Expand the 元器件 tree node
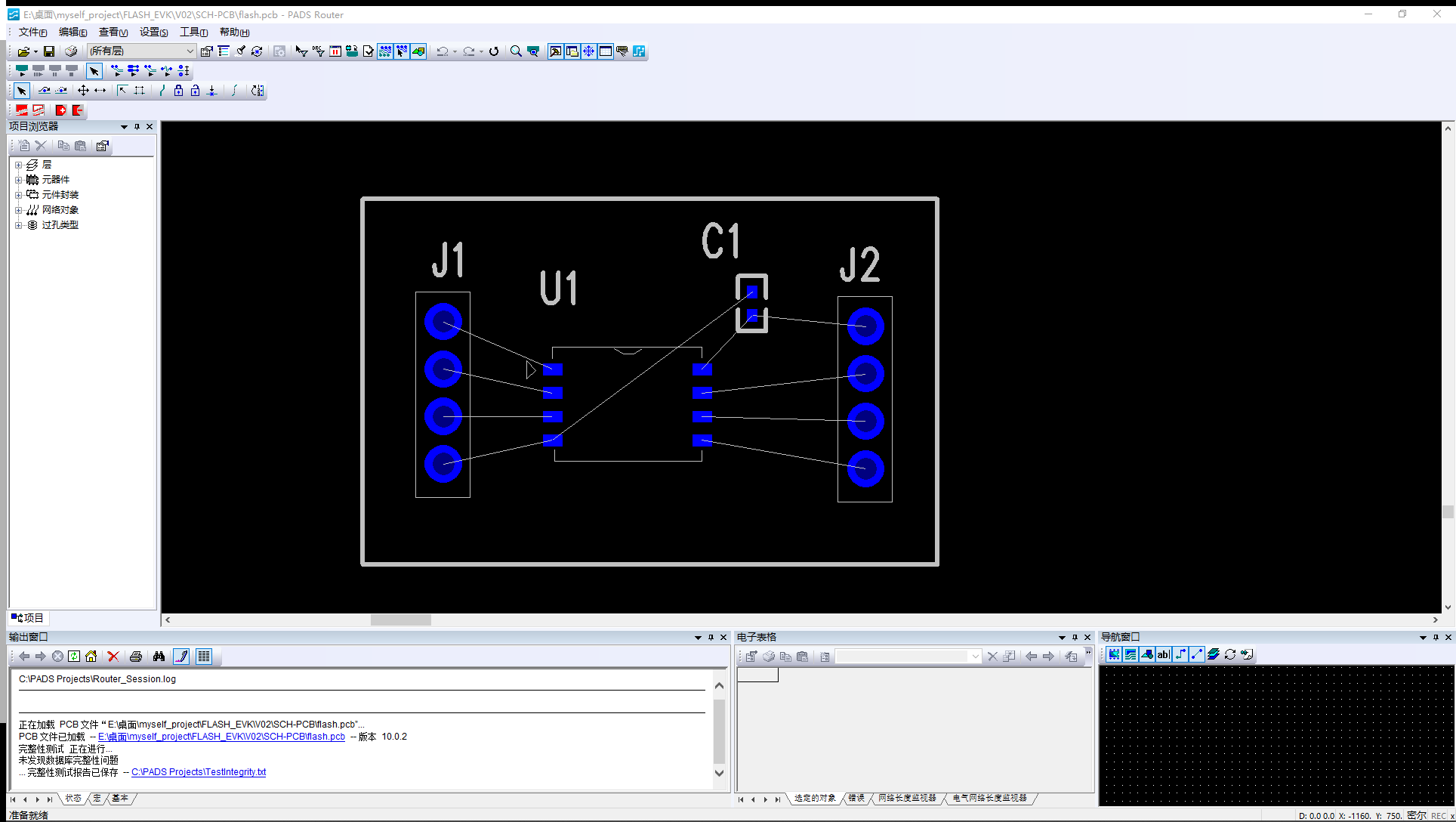The width and height of the screenshot is (1456, 822). click(x=18, y=180)
